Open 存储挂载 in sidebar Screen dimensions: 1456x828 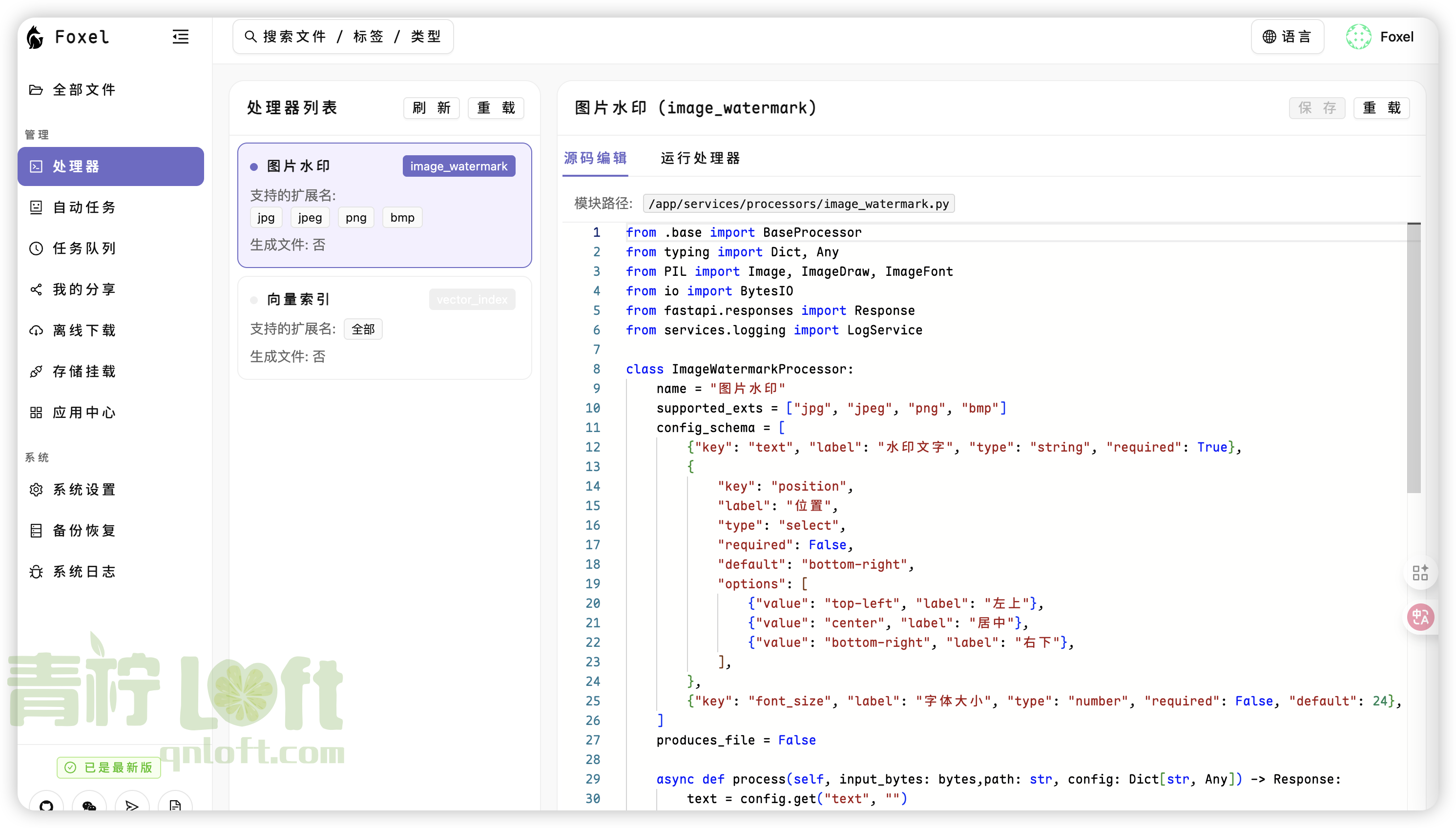click(x=84, y=372)
